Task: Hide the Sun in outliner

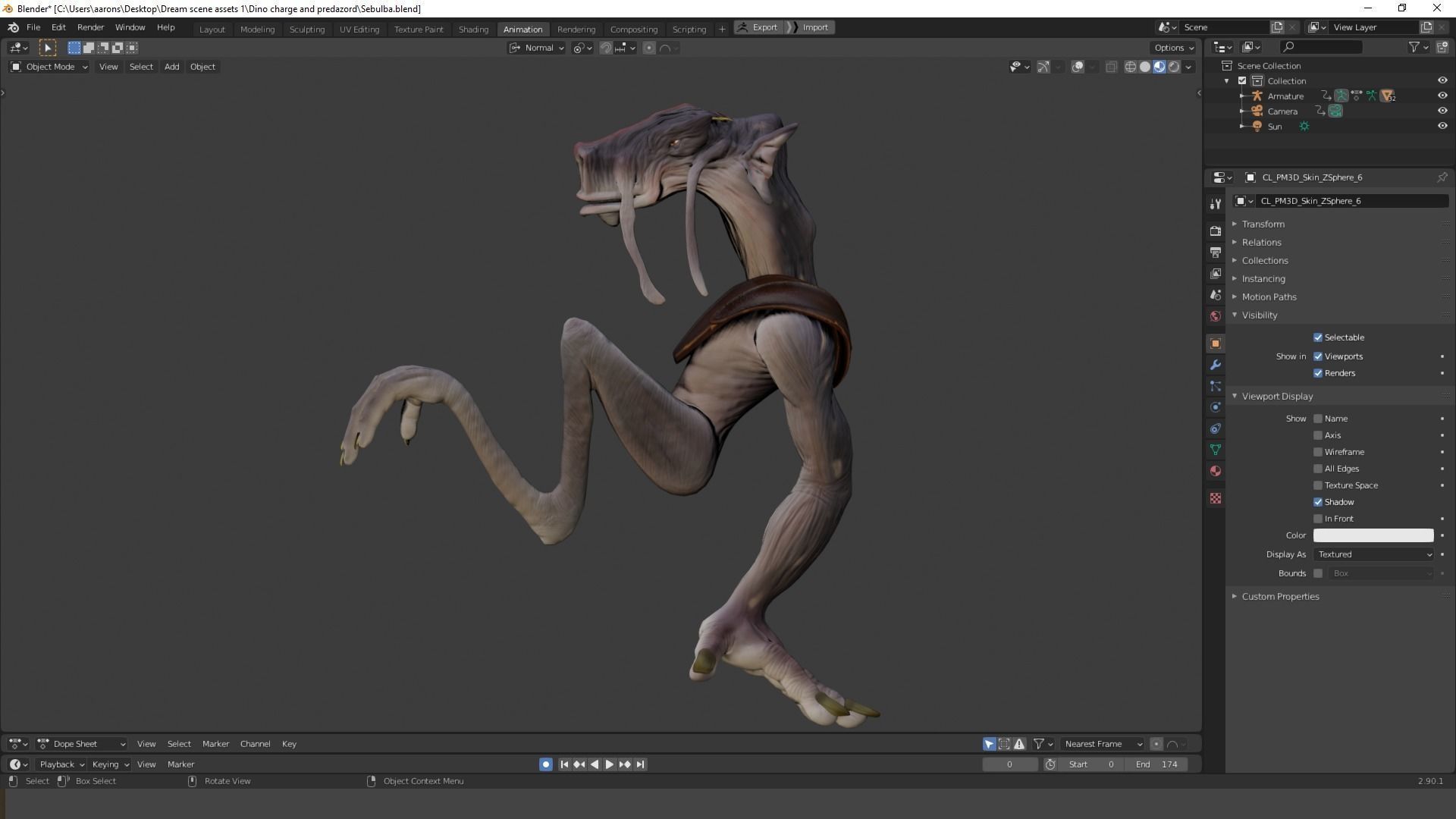Action: click(x=1442, y=127)
